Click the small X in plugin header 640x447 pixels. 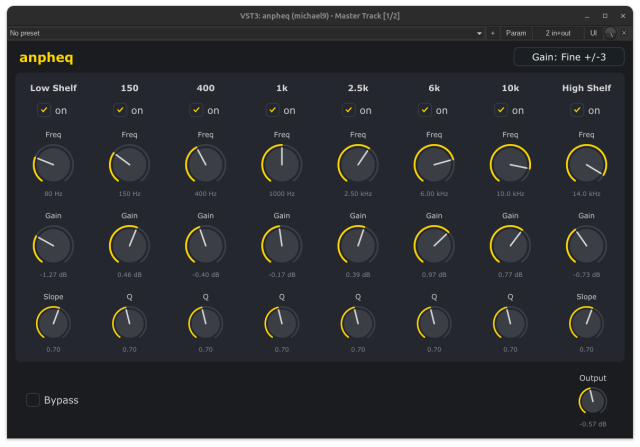click(624, 33)
